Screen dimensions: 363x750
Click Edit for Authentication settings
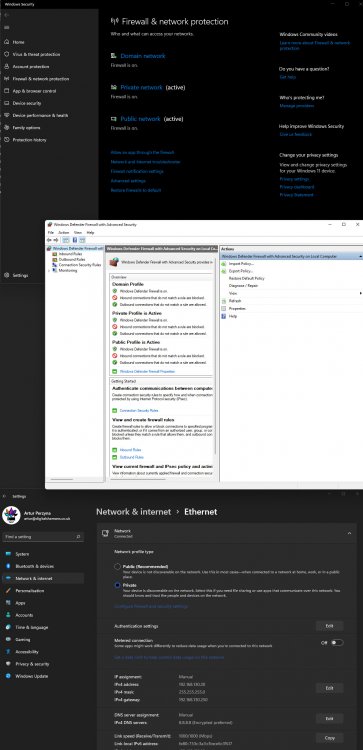pos(330,626)
